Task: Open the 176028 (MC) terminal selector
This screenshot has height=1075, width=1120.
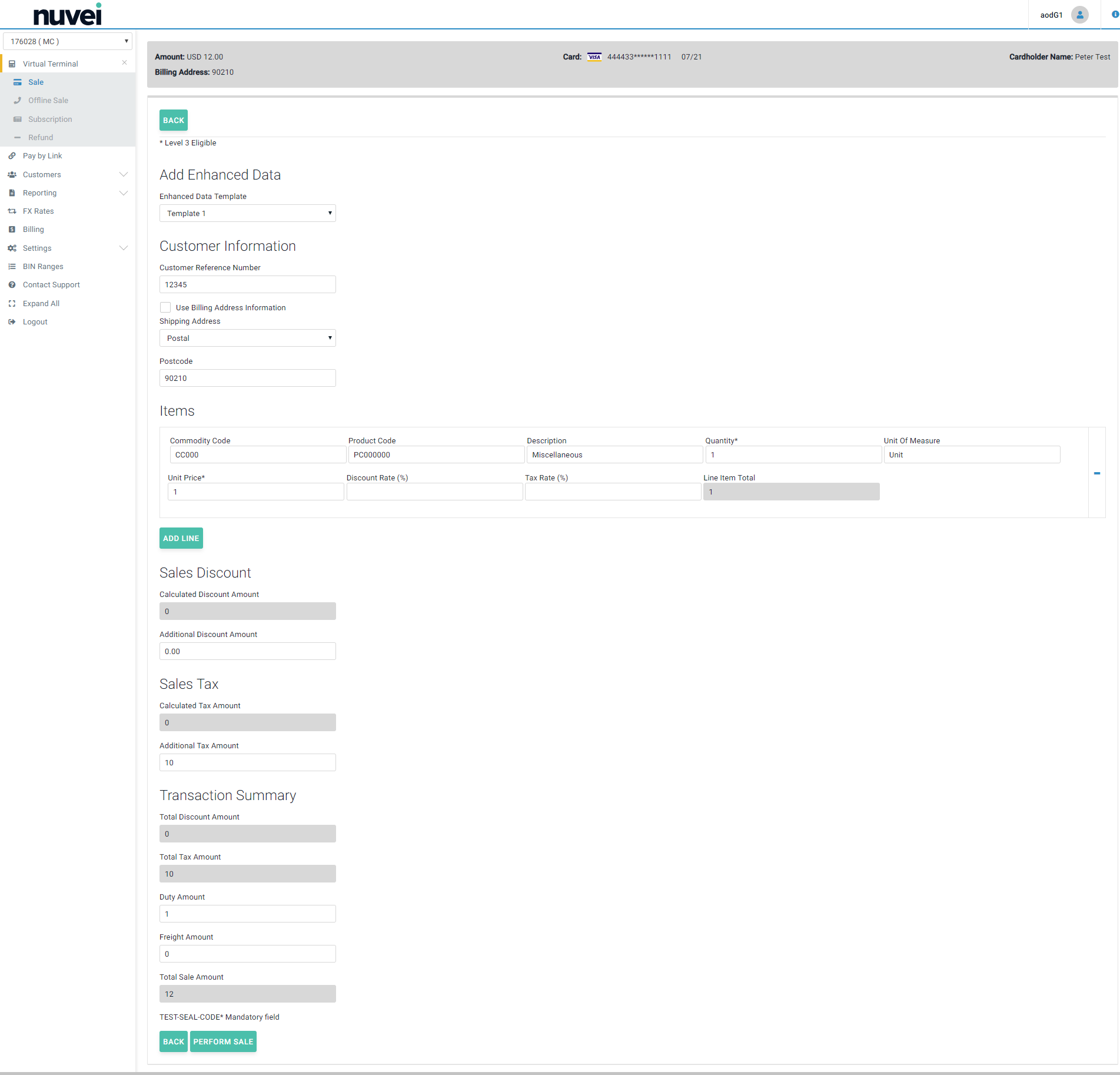Action: 68,41
